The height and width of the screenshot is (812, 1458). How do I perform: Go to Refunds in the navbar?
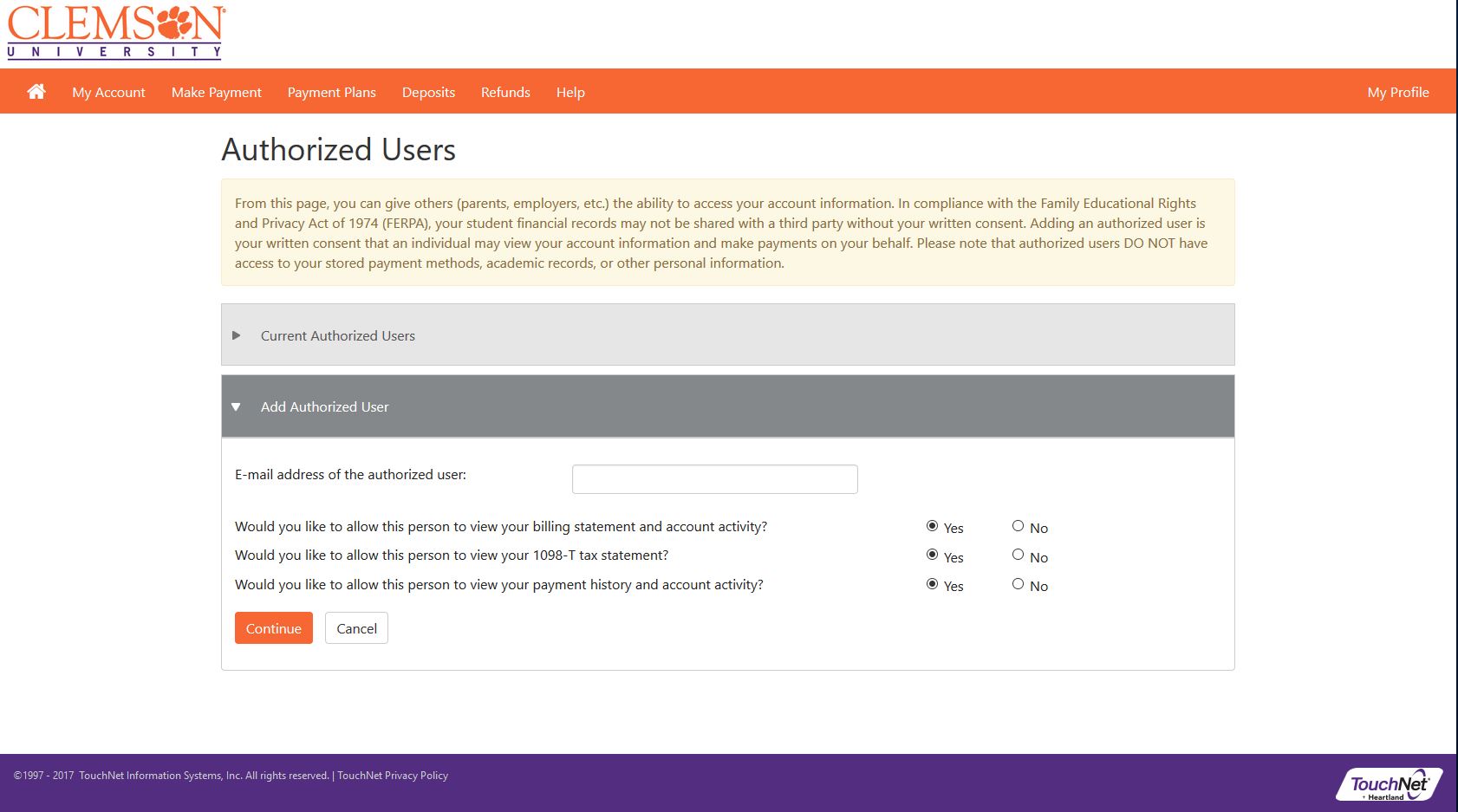pyautogui.click(x=505, y=92)
